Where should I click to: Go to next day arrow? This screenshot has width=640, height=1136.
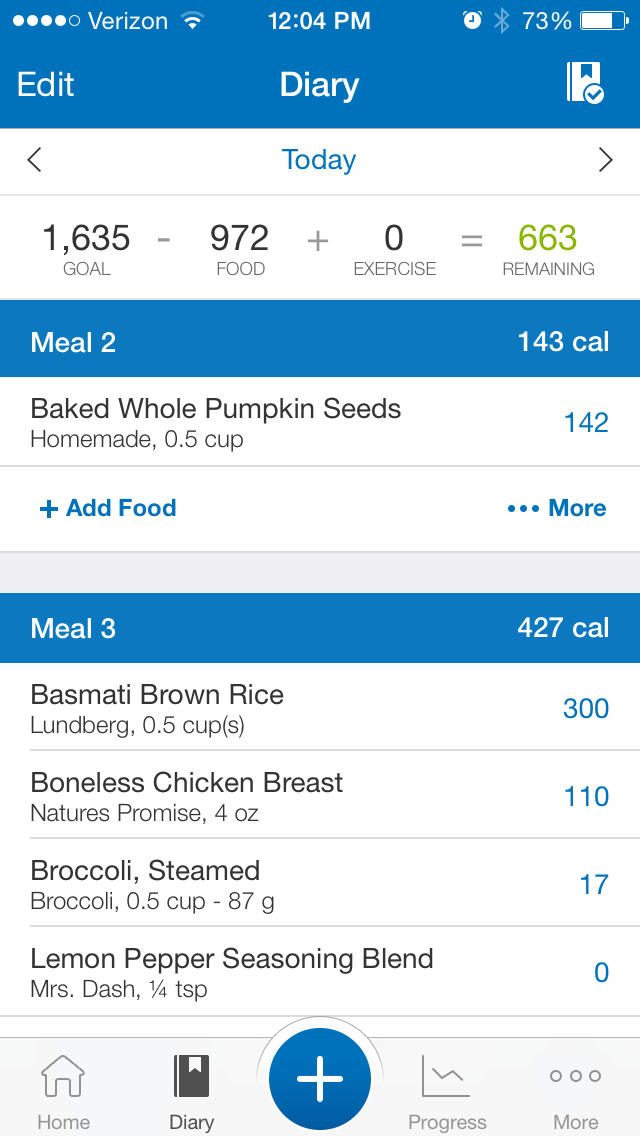[605, 159]
